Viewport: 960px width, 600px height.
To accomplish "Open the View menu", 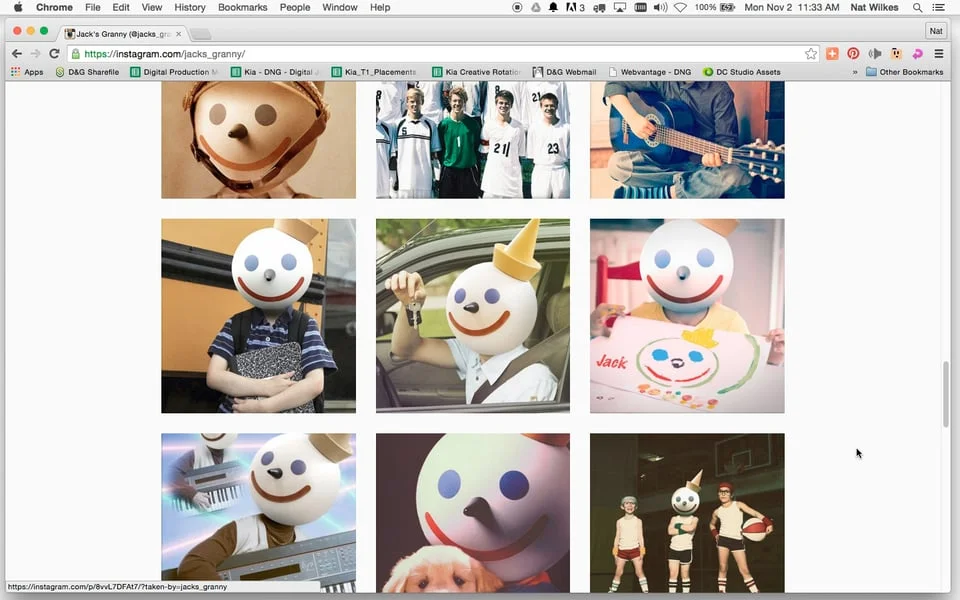I will (152, 7).
